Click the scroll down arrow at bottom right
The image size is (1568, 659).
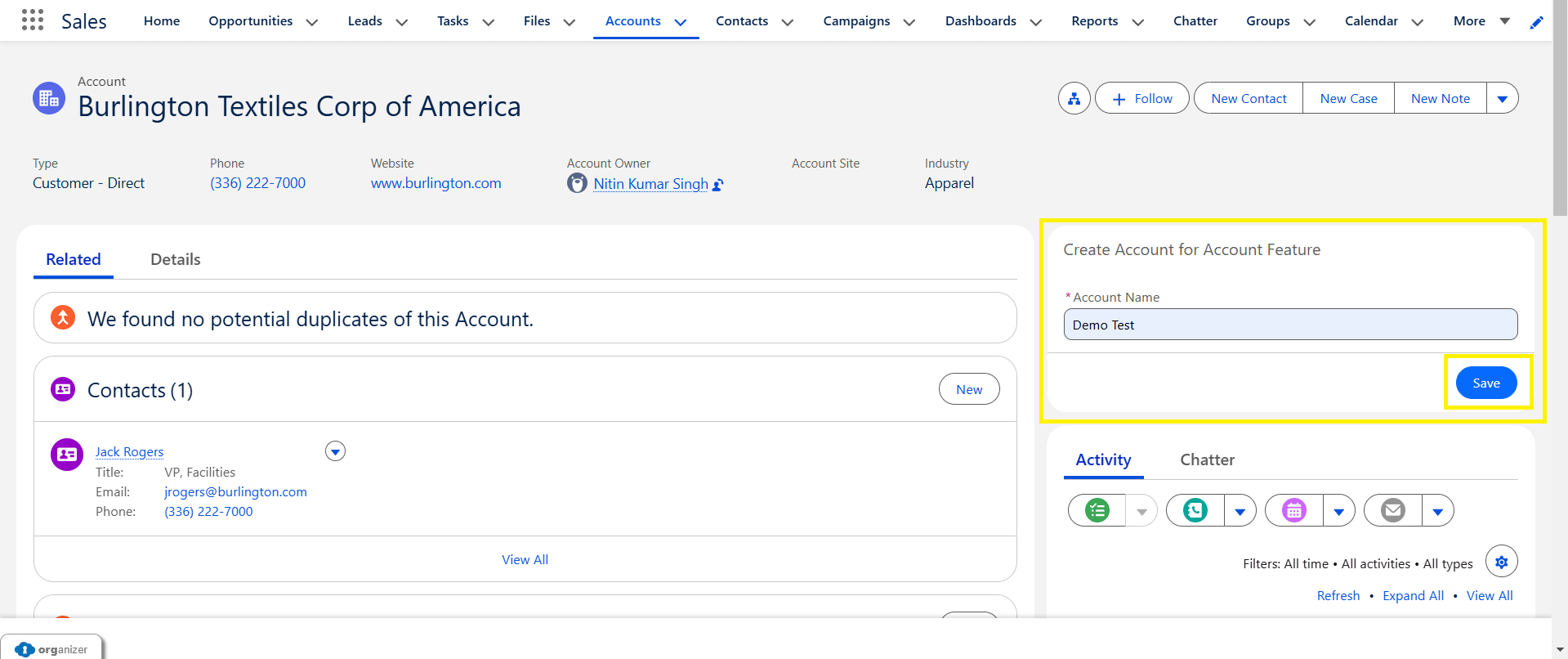point(1560,650)
